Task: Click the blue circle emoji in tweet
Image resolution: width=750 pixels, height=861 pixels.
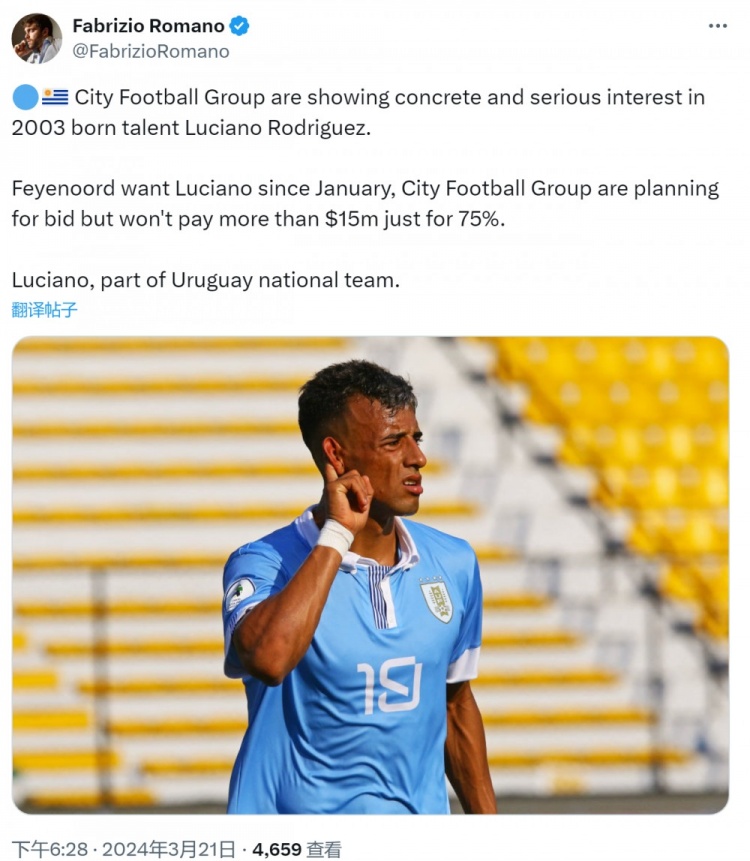Action: 25,98
